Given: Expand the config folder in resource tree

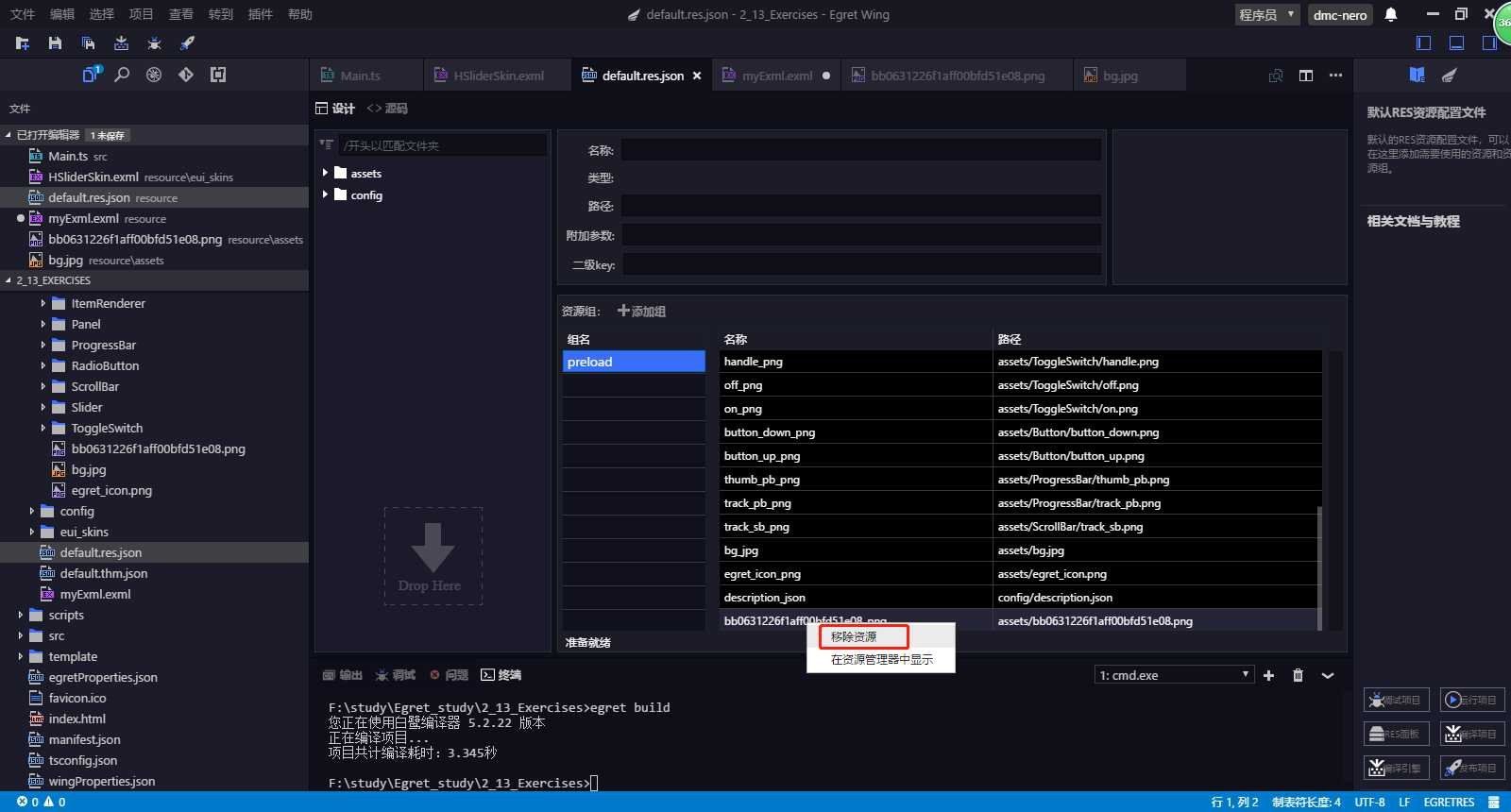Looking at the screenshot, I should pyautogui.click(x=325, y=195).
